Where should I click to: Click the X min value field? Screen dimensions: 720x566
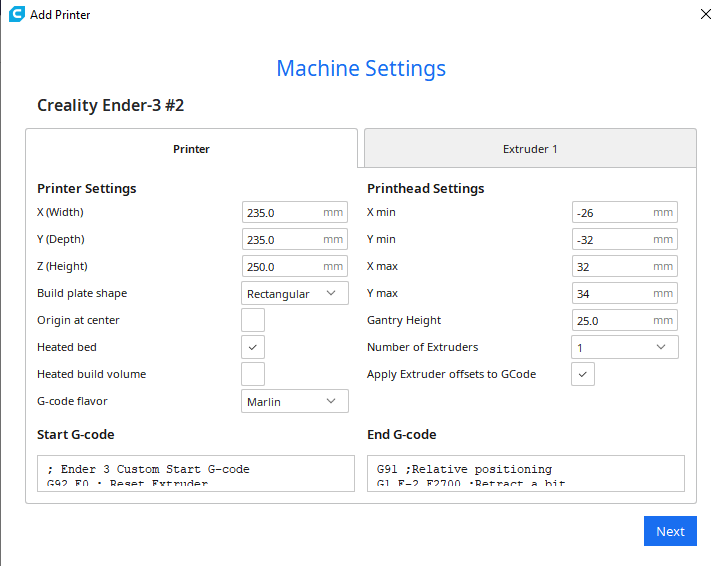click(x=612, y=212)
